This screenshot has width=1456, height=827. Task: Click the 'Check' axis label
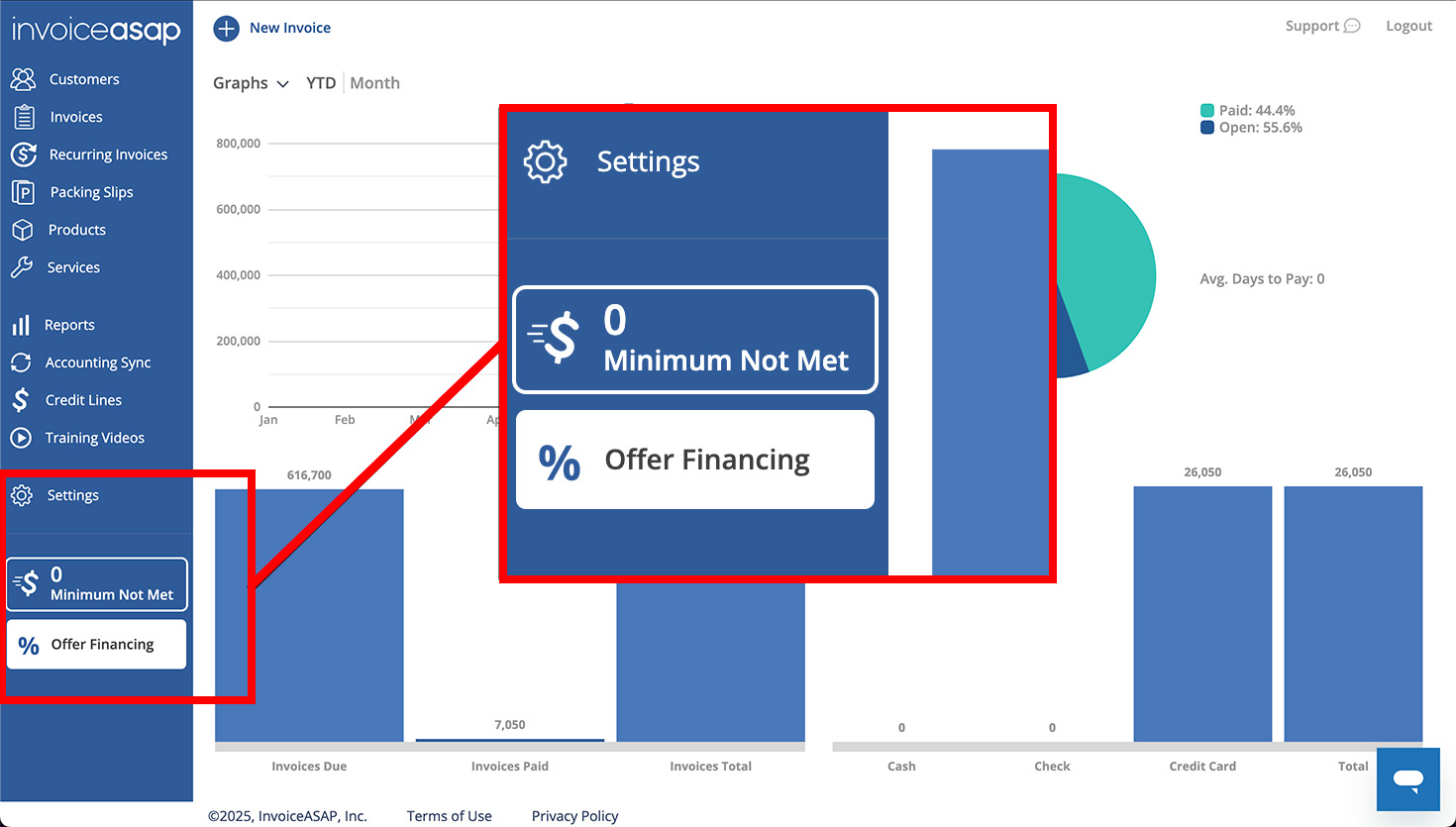click(1052, 767)
